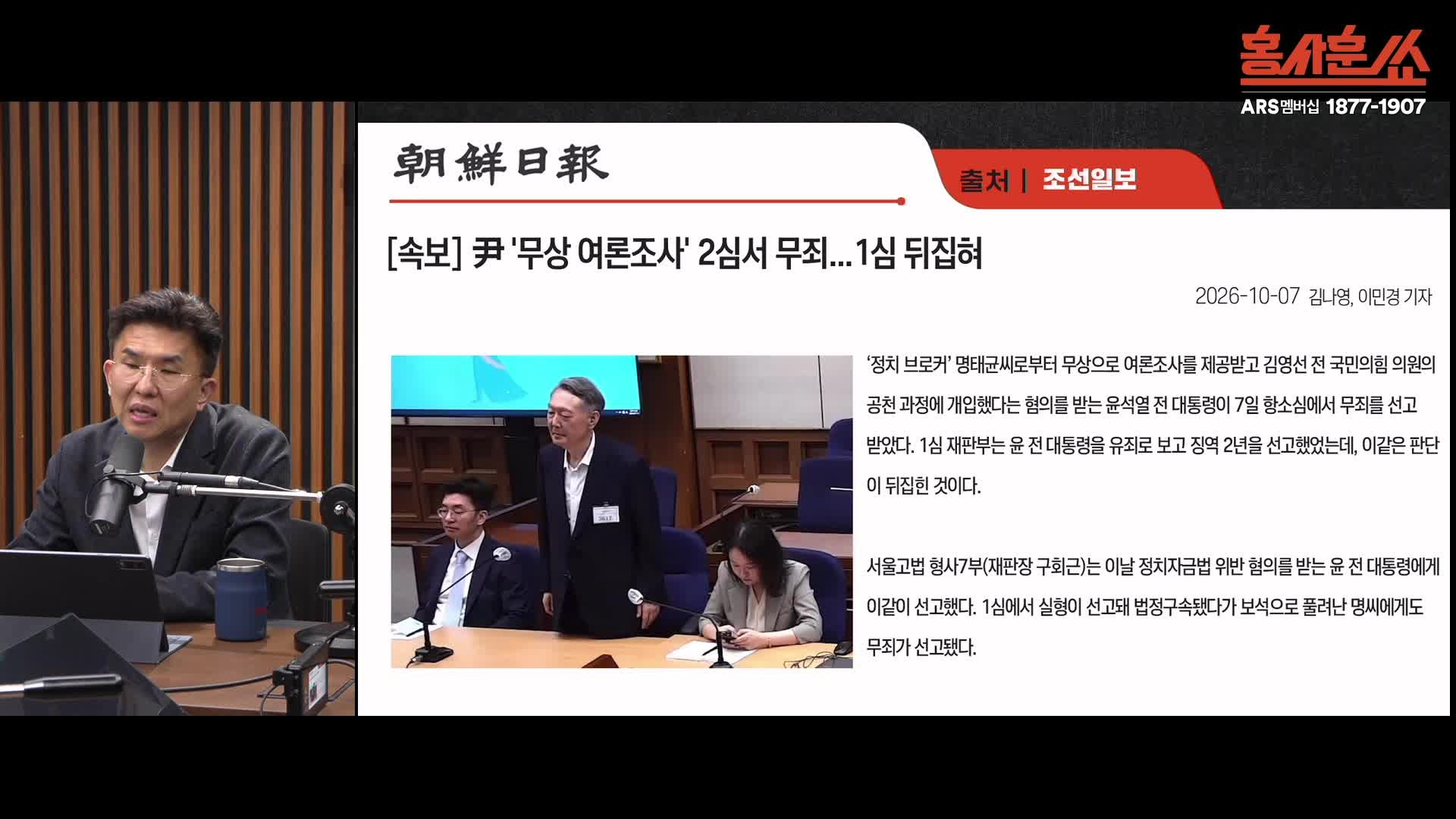This screenshot has width=1456, height=819.
Task: Open the courtroom photo thumbnail
Action: [622, 512]
